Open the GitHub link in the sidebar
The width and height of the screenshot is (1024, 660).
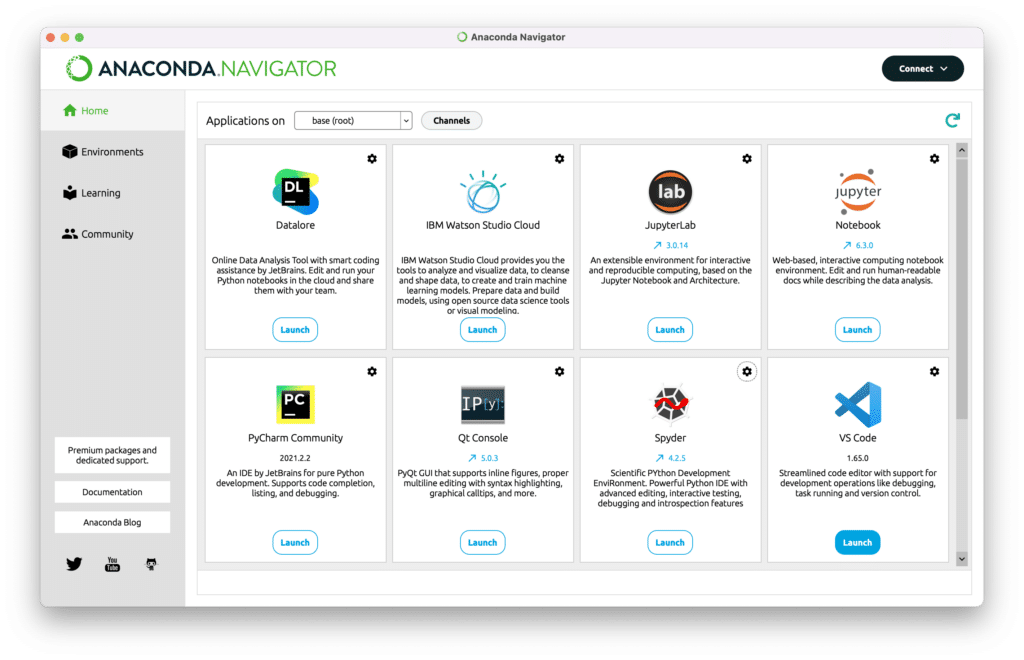tap(151, 564)
